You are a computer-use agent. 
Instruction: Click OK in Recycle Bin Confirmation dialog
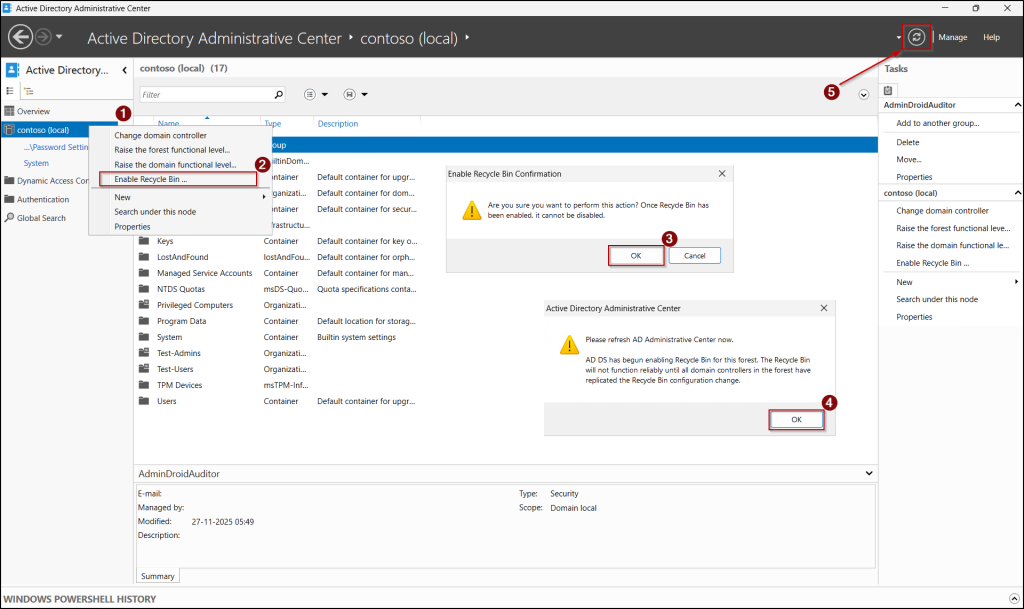point(636,256)
